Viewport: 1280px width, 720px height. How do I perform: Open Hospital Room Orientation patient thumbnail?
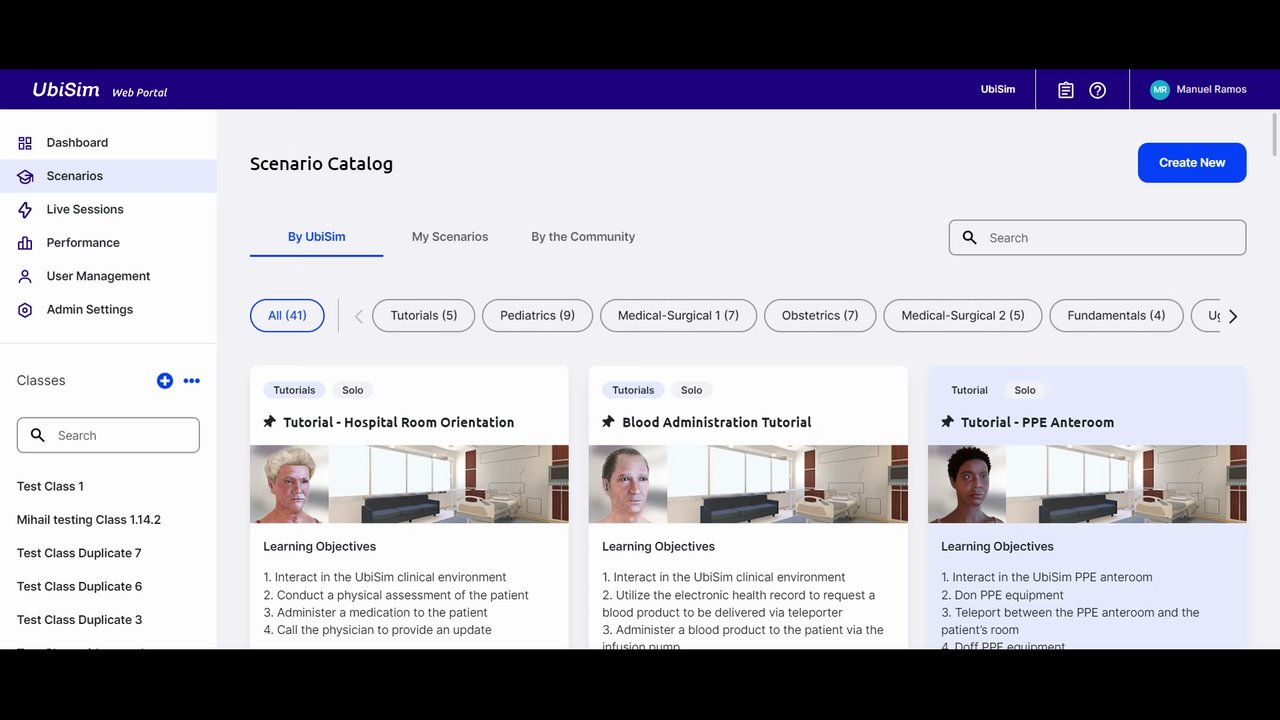pos(290,484)
